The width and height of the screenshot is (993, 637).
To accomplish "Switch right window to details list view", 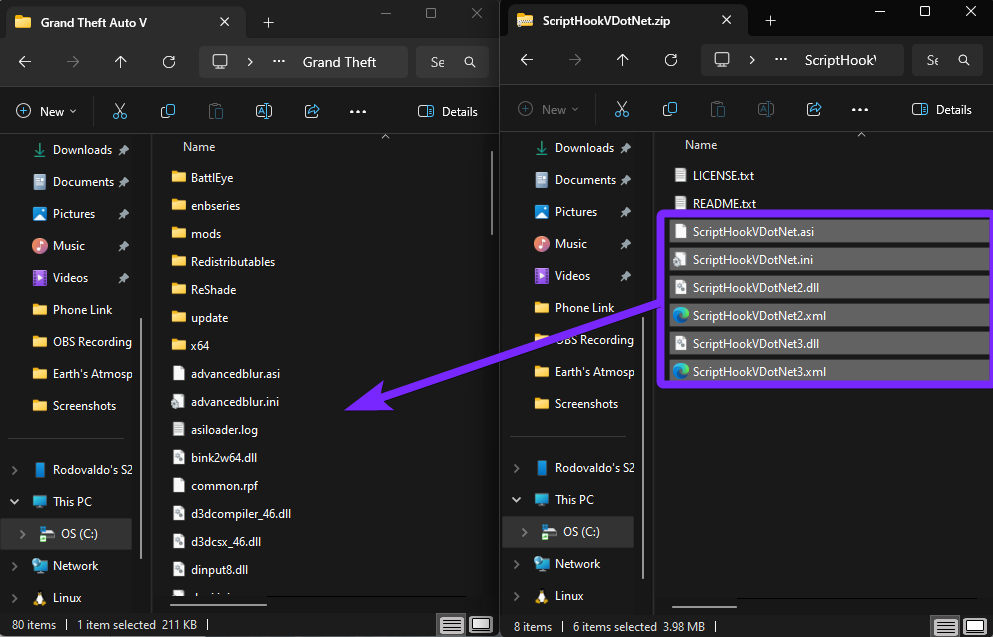I will click(946, 628).
